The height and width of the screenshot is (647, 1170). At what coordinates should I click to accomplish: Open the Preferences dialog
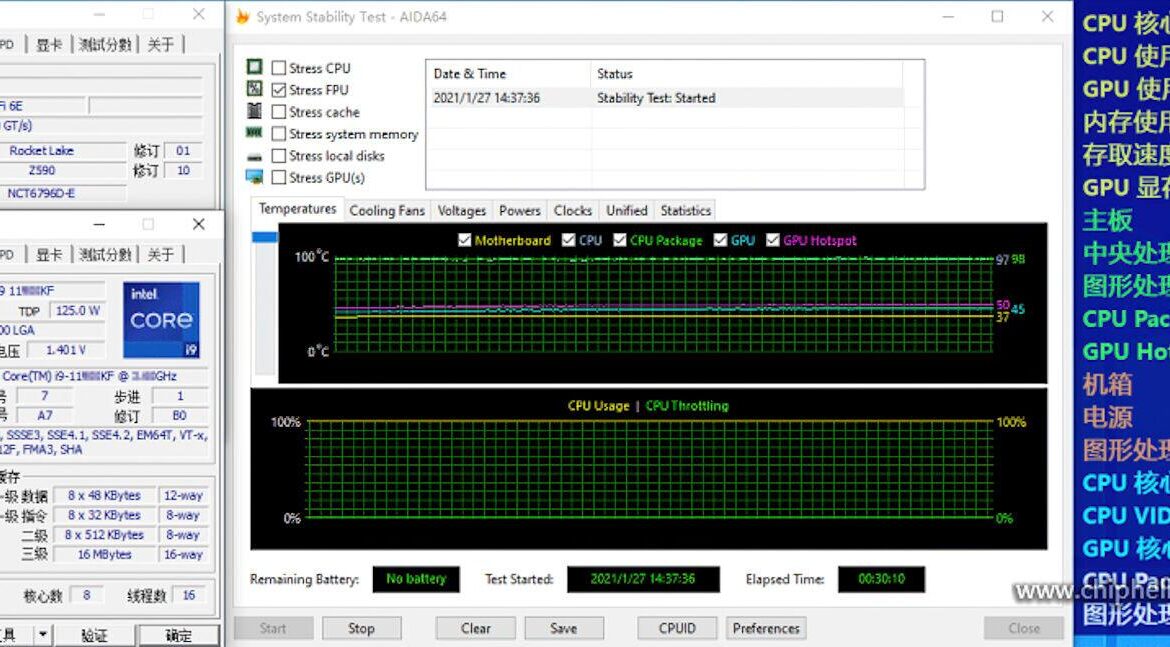[766, 628]
